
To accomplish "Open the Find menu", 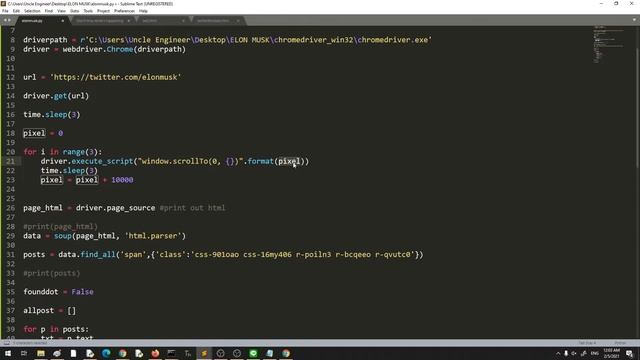I will [x=49, y=11].
